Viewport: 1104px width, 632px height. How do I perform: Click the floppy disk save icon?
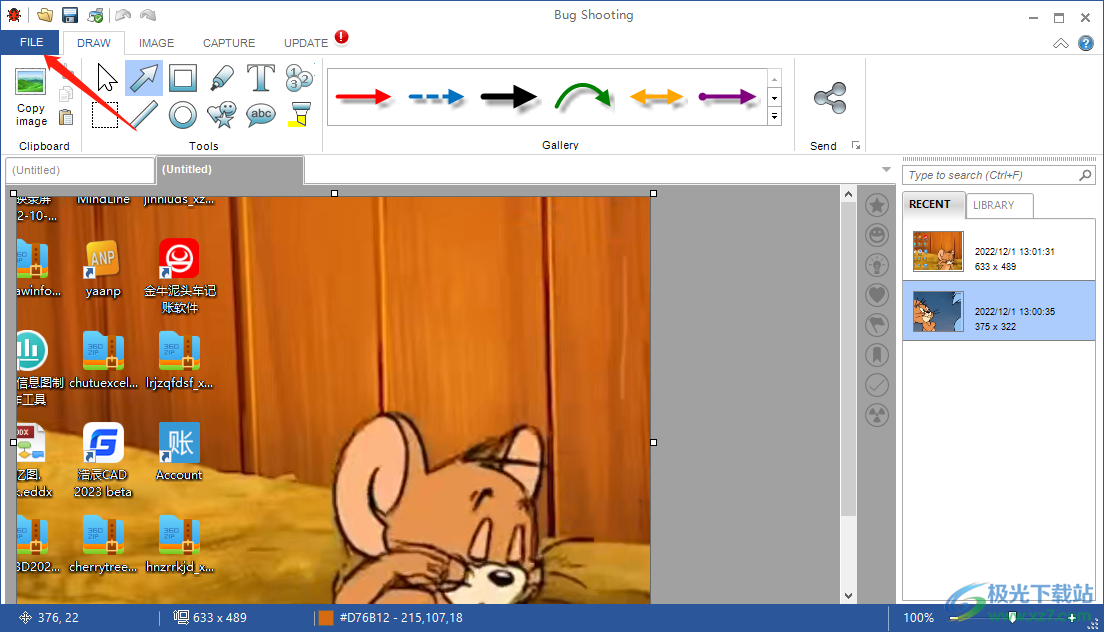pyautogui.click(x=70, y=15)
